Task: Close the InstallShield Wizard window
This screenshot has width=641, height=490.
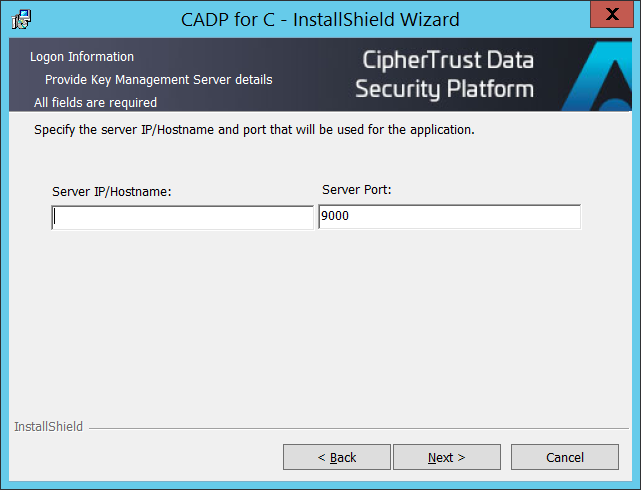Action: pos(611,16)
